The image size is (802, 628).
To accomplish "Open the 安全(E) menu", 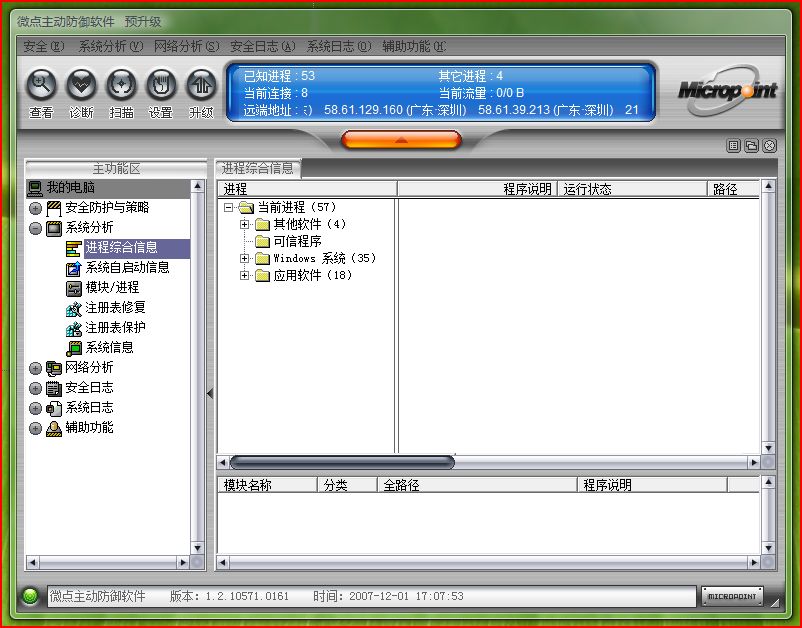I will coord(43,46).
